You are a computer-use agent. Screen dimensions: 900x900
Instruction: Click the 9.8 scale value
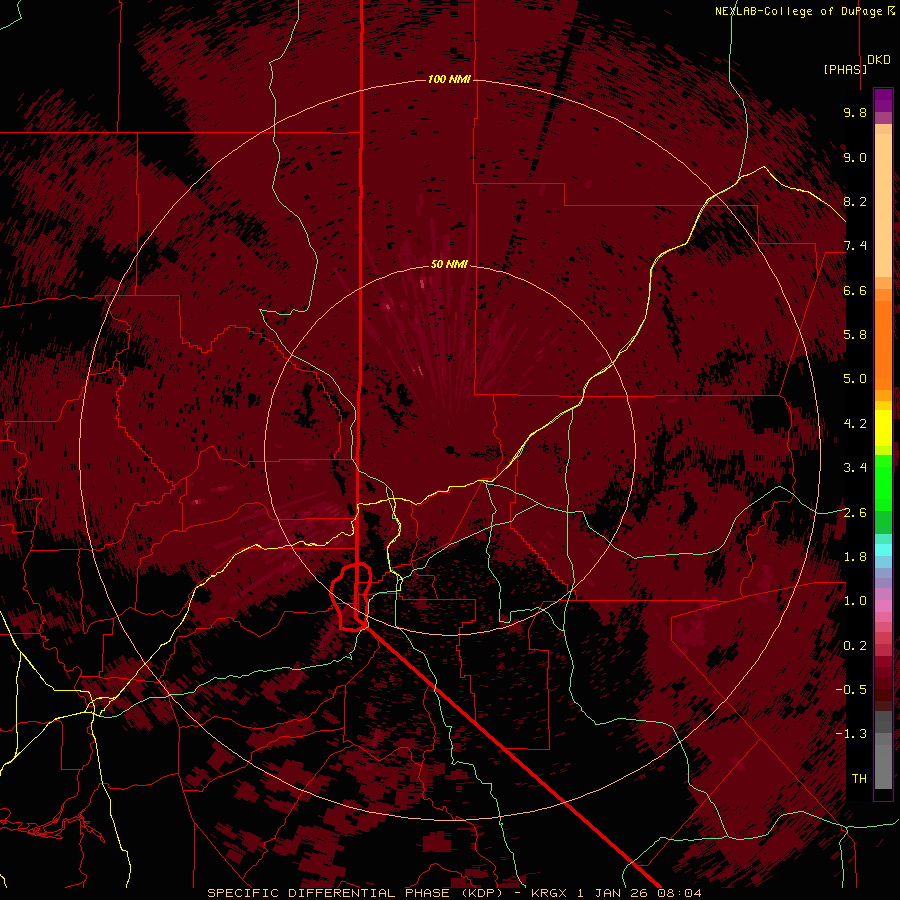855,112
